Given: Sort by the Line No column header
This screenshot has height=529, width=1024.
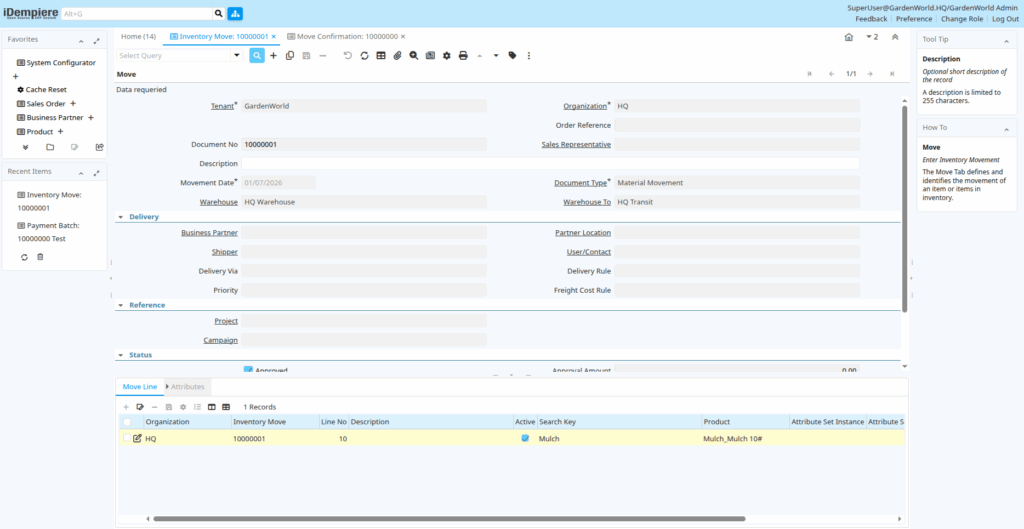Looking at the screenshot, I should [333, 422].
